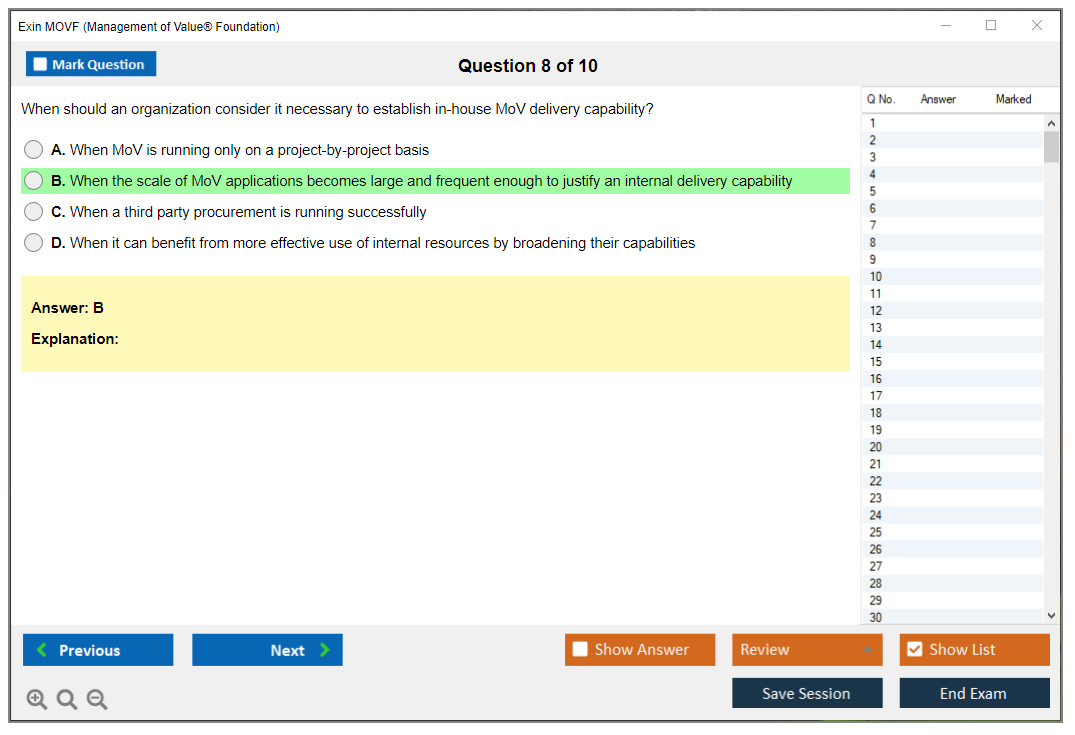Viewport: 1075px width, 735px height.
Task: Click the zoom reset magnifier icon
Action: click(67, 700)
